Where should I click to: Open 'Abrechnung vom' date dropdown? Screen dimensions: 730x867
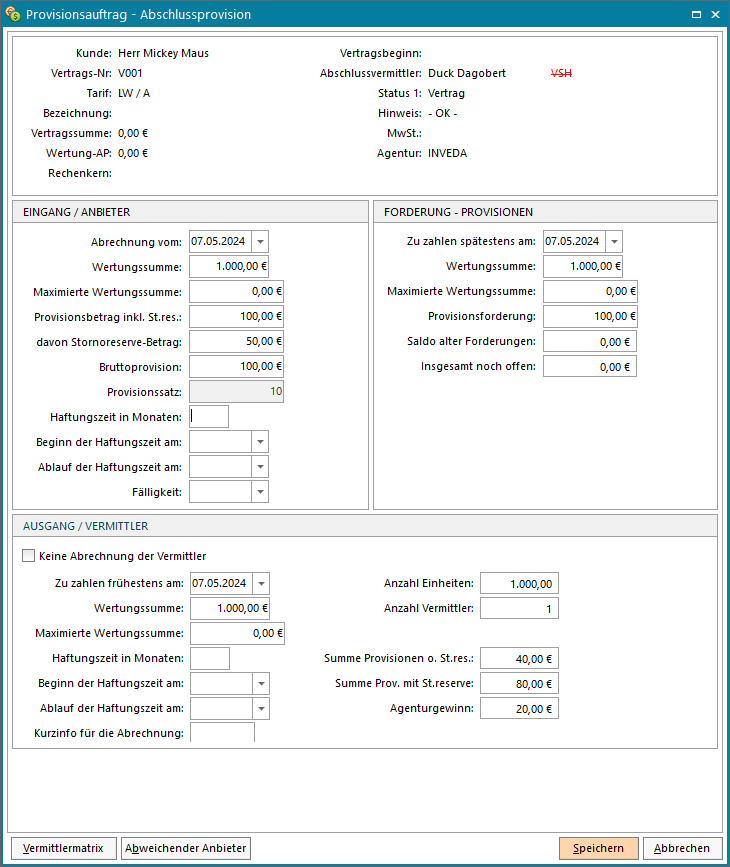pos(260,241)
